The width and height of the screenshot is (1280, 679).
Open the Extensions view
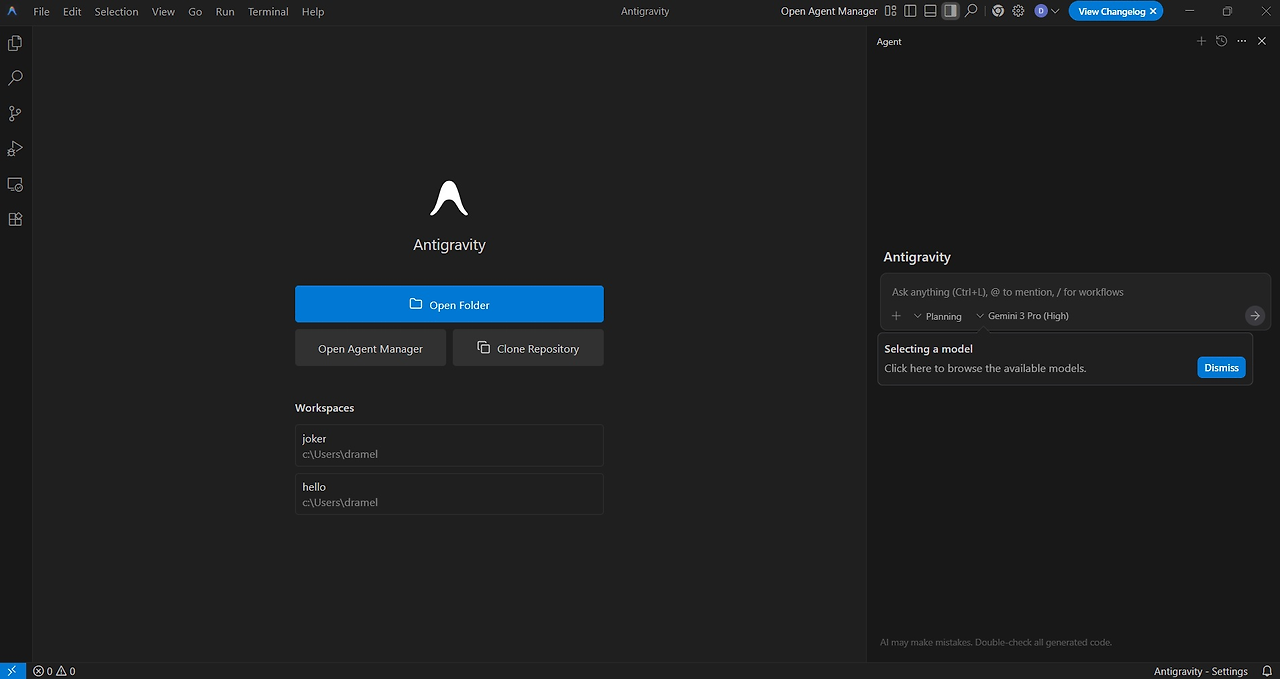coord(15,220)
